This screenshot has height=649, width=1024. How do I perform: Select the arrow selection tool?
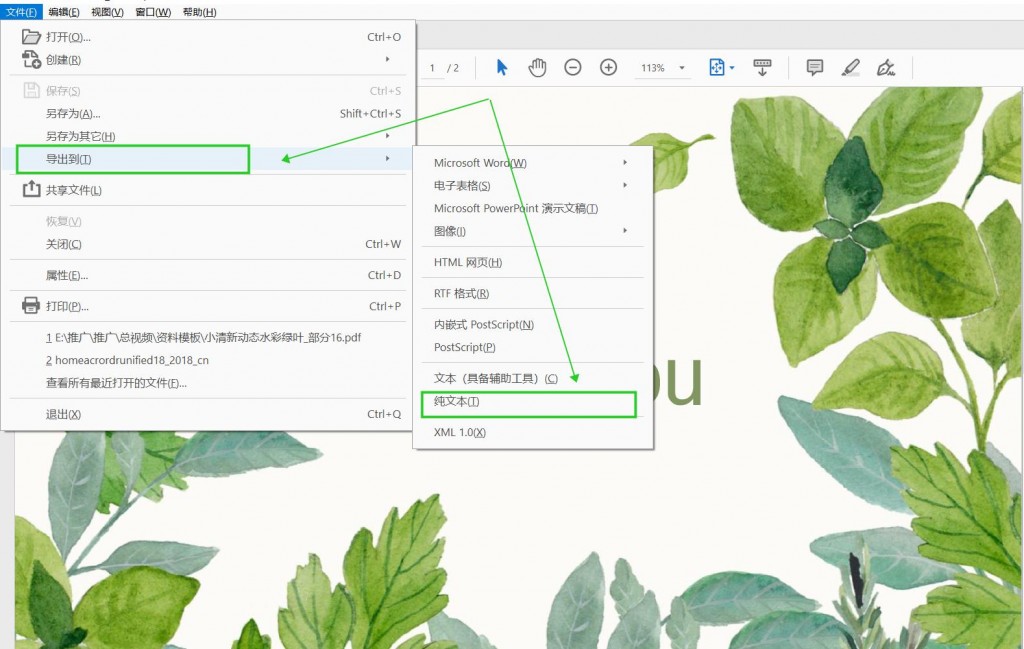point(502,67)
